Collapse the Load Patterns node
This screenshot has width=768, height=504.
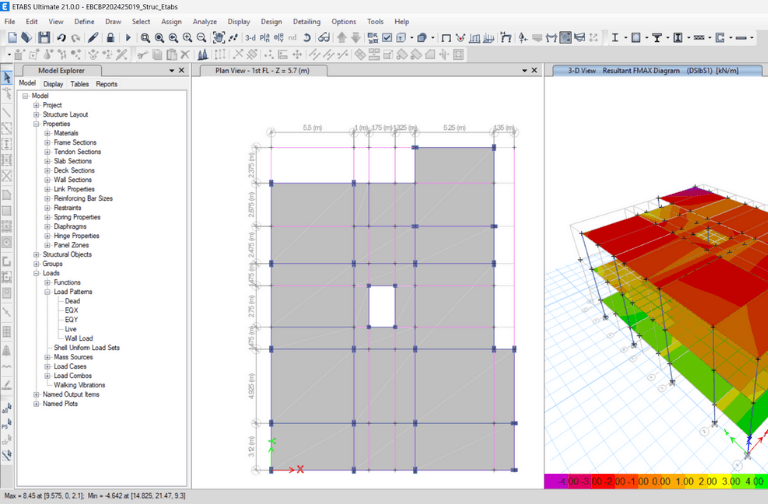pos(47,292)
